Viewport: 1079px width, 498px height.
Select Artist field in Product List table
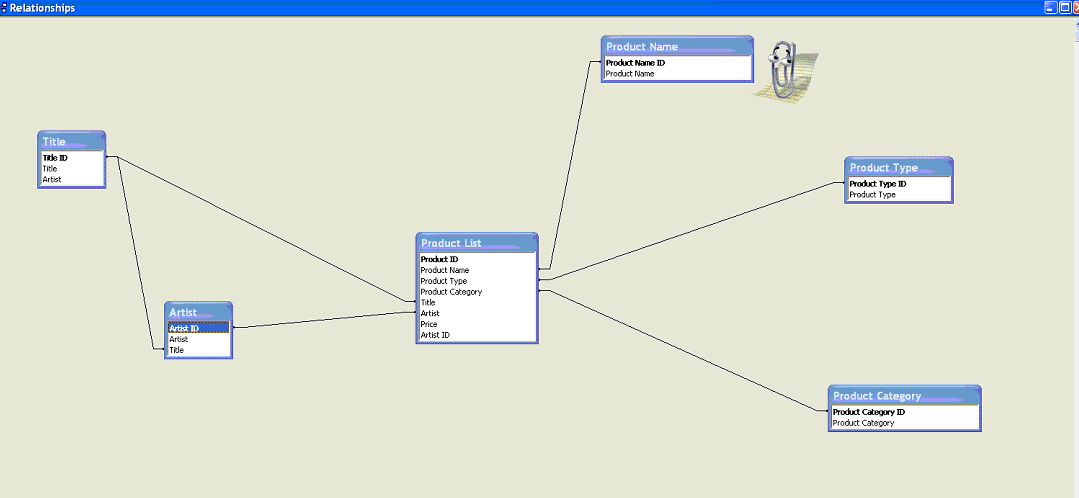pyautogui.click(x=477, y=314)
